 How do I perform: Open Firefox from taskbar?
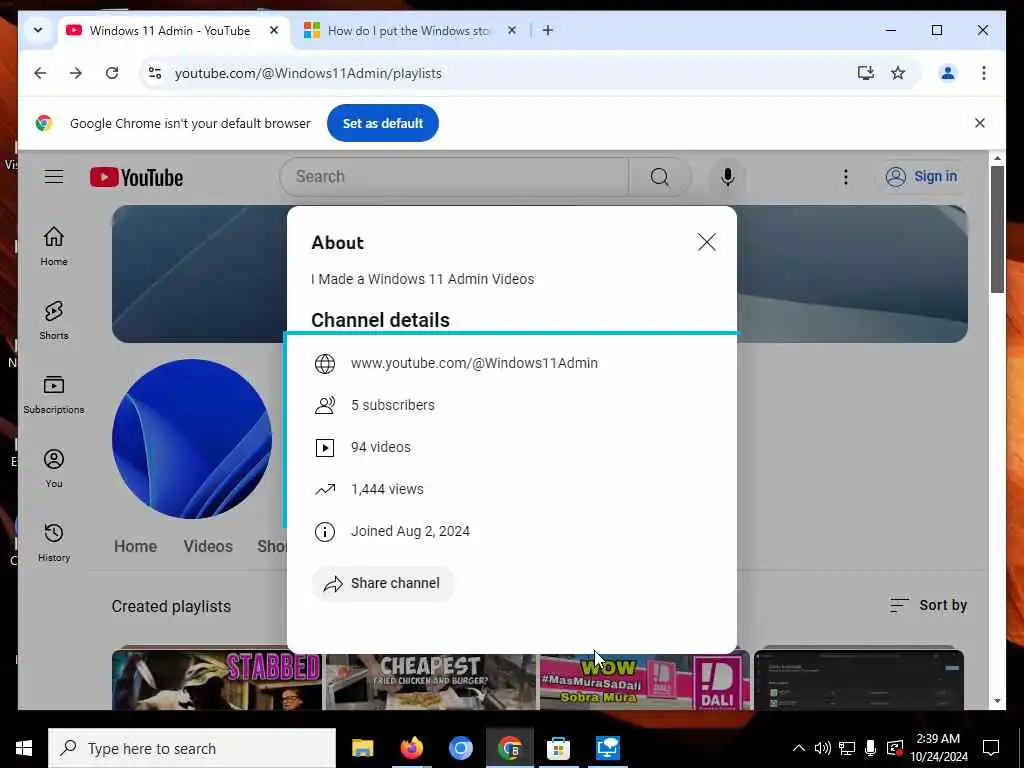[x=411, y=748]
